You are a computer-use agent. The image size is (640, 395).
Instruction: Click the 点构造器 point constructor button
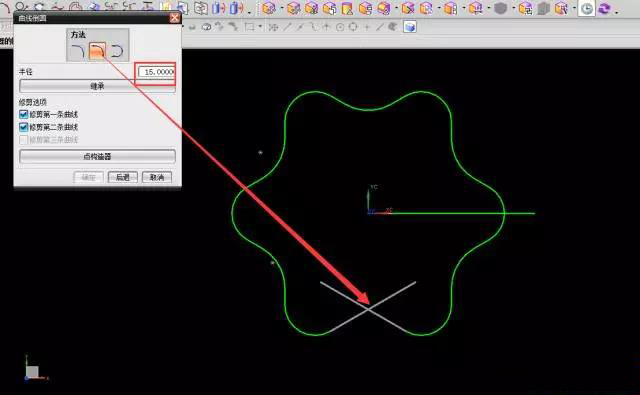point(97,156)
